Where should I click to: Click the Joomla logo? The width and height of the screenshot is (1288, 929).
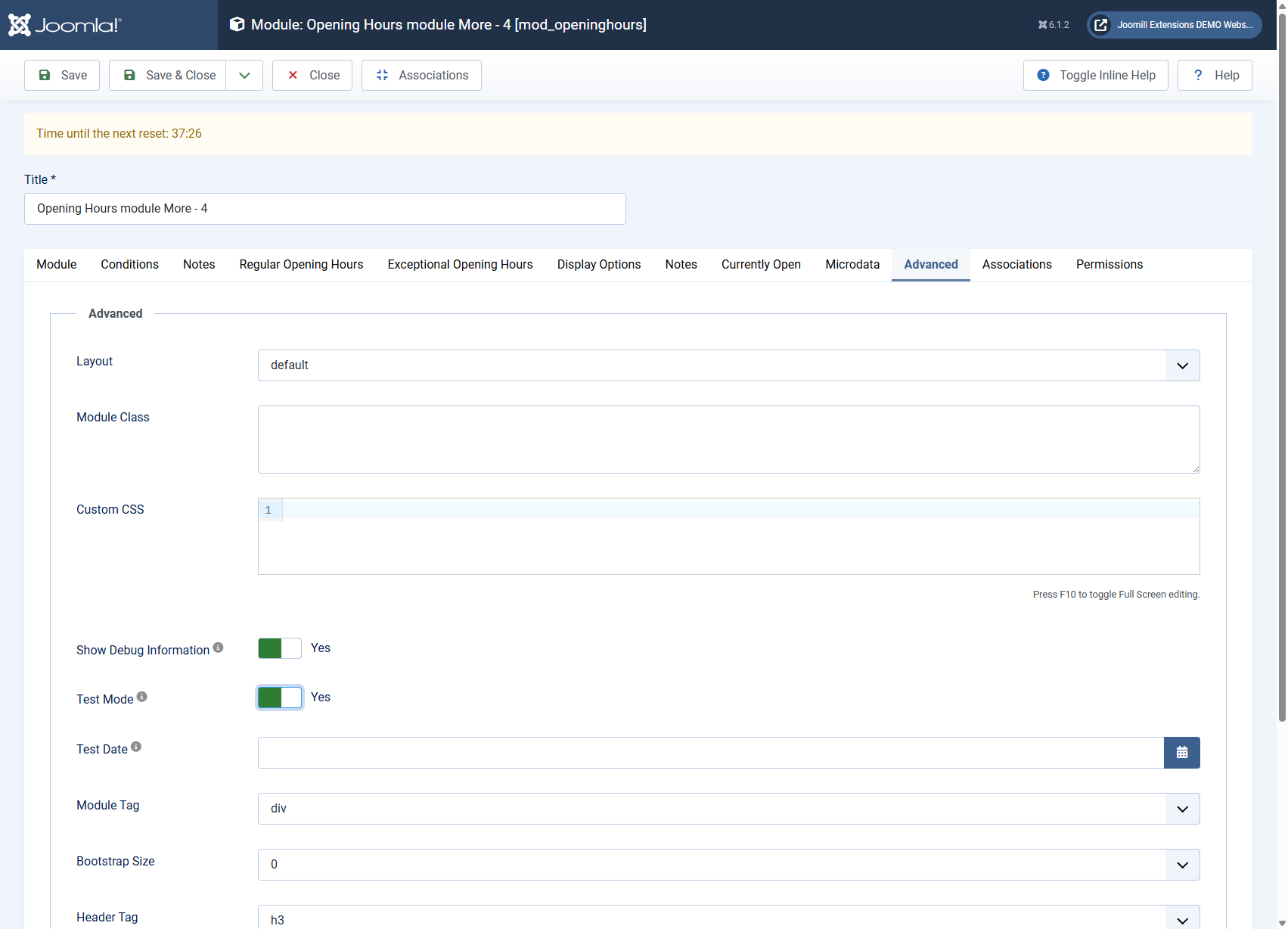[x=65, y=25]
